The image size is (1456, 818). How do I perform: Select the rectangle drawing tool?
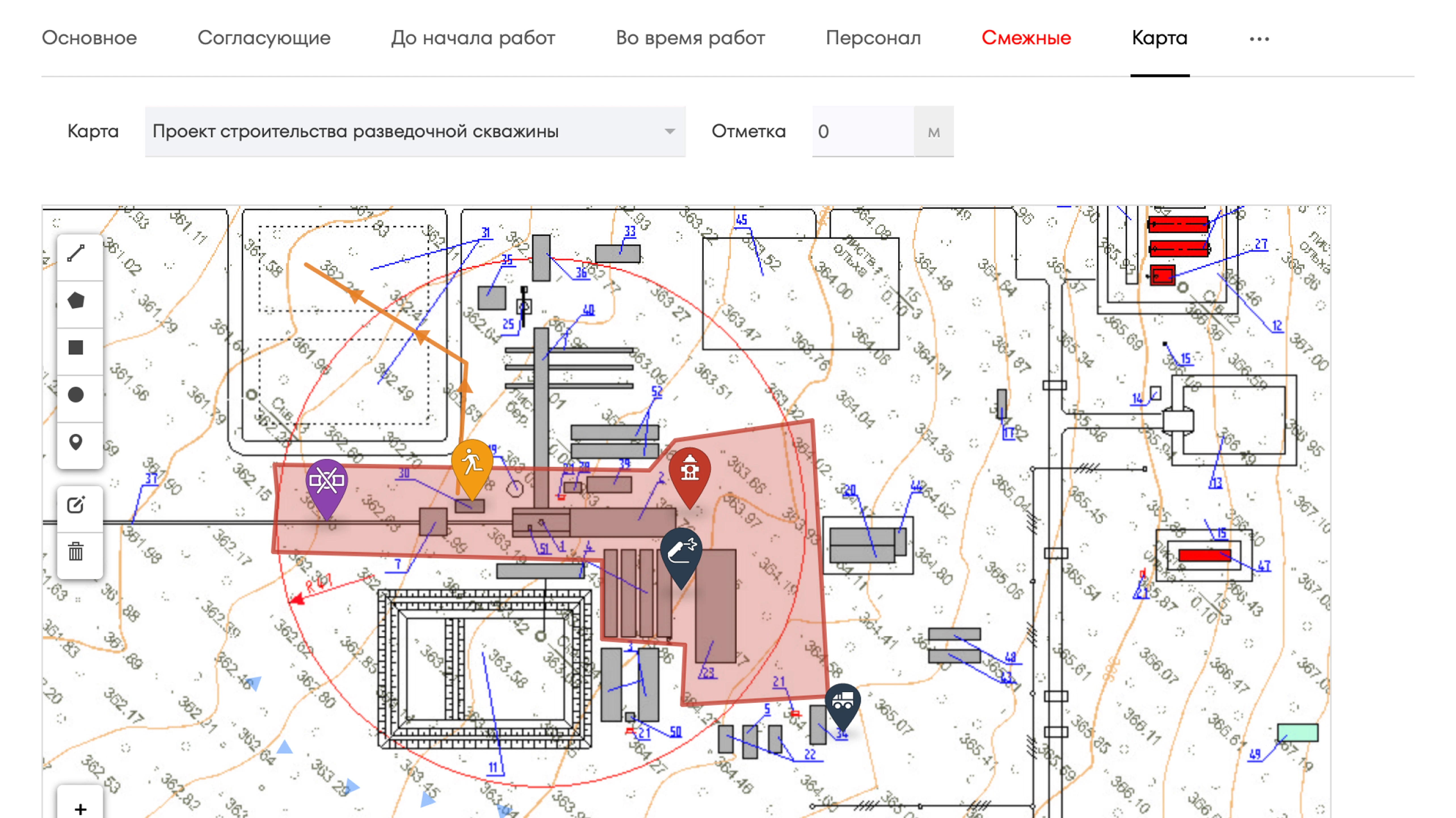76,347
